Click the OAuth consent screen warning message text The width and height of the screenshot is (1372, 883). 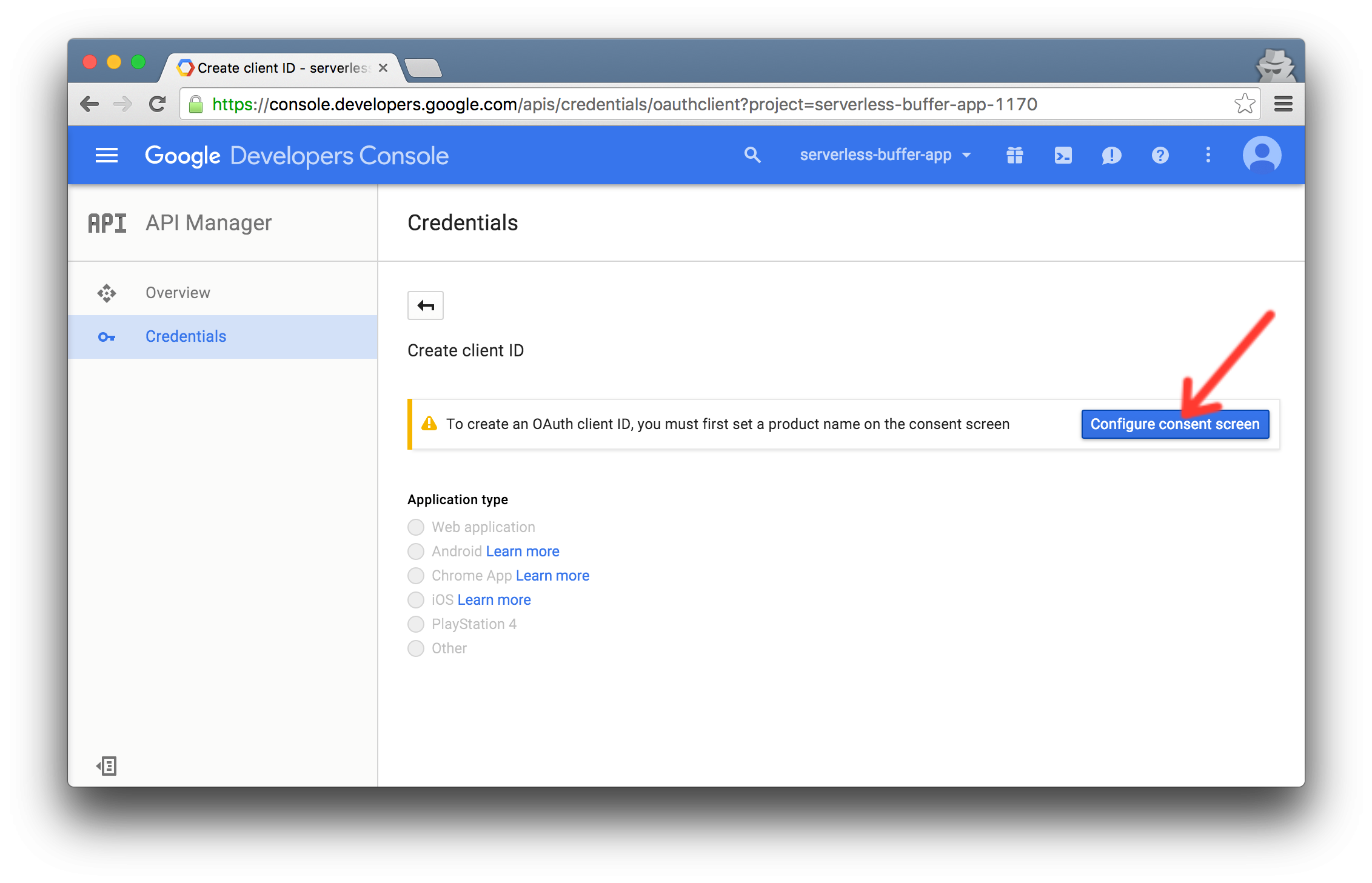click(x=728, y=424)
